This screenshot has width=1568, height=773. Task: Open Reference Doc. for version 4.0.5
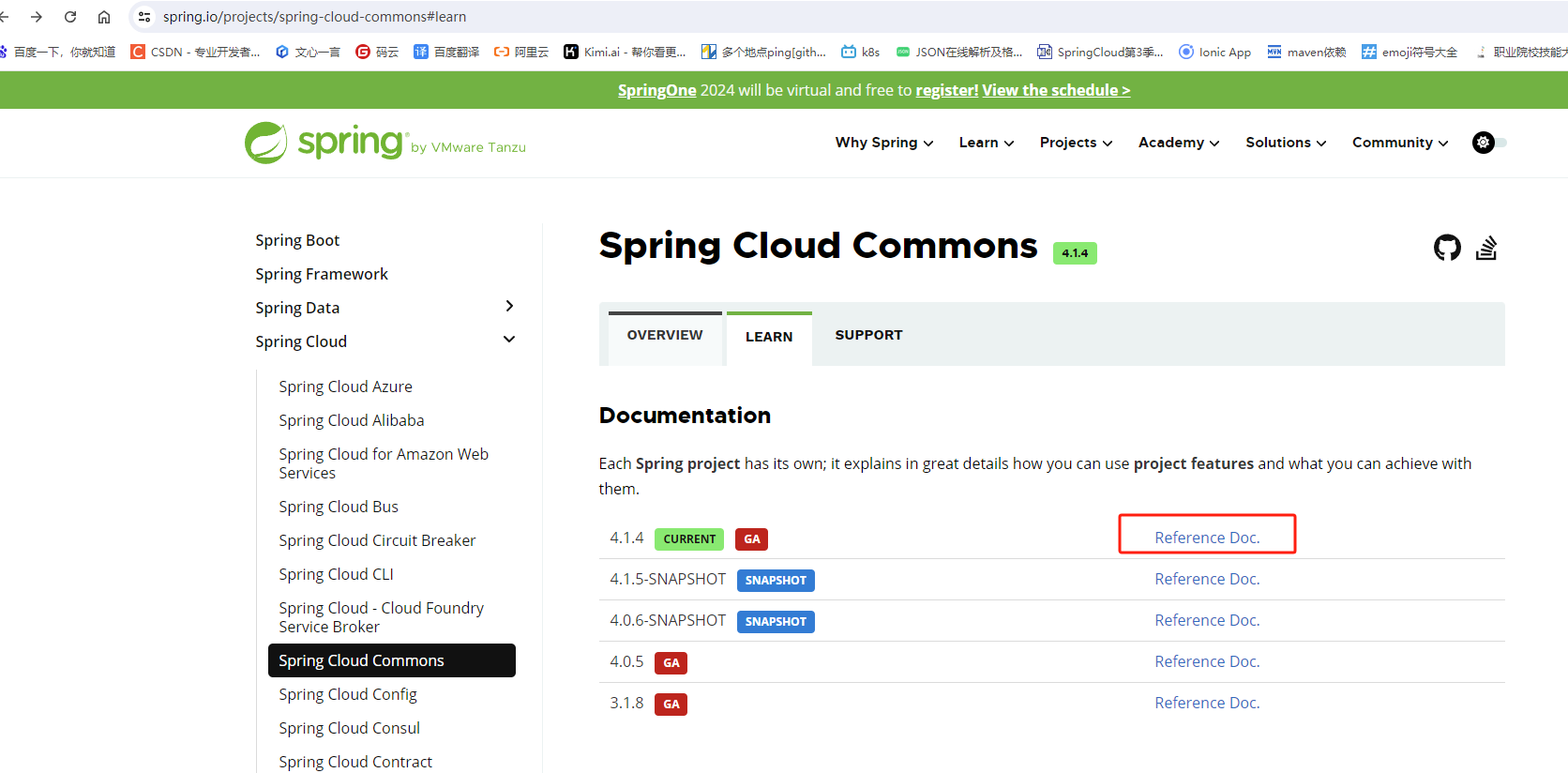[1207, 661]
